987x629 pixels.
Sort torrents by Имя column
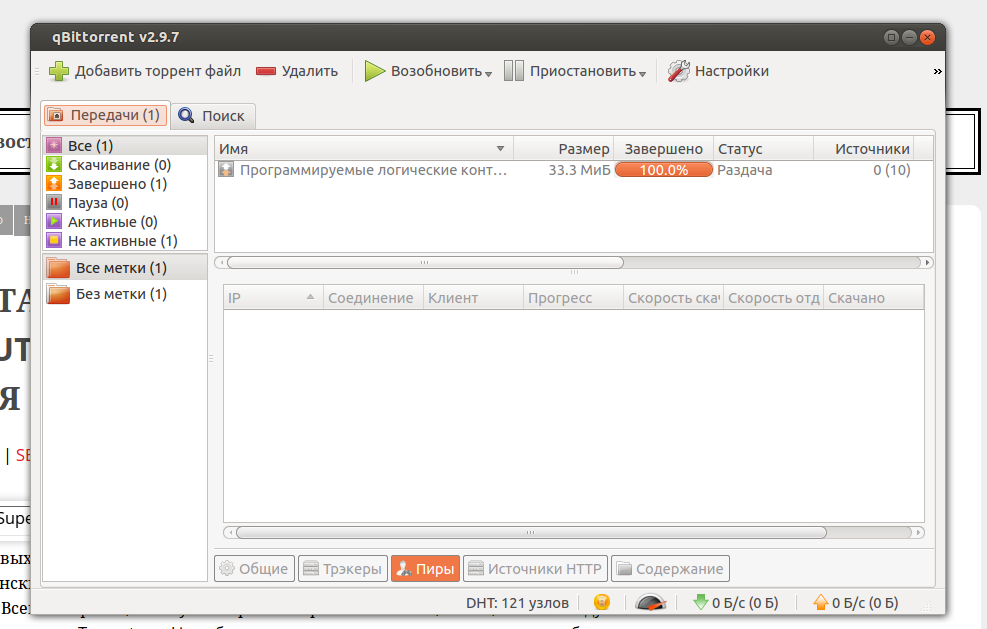pyautogui.click(x=364, y=149)
